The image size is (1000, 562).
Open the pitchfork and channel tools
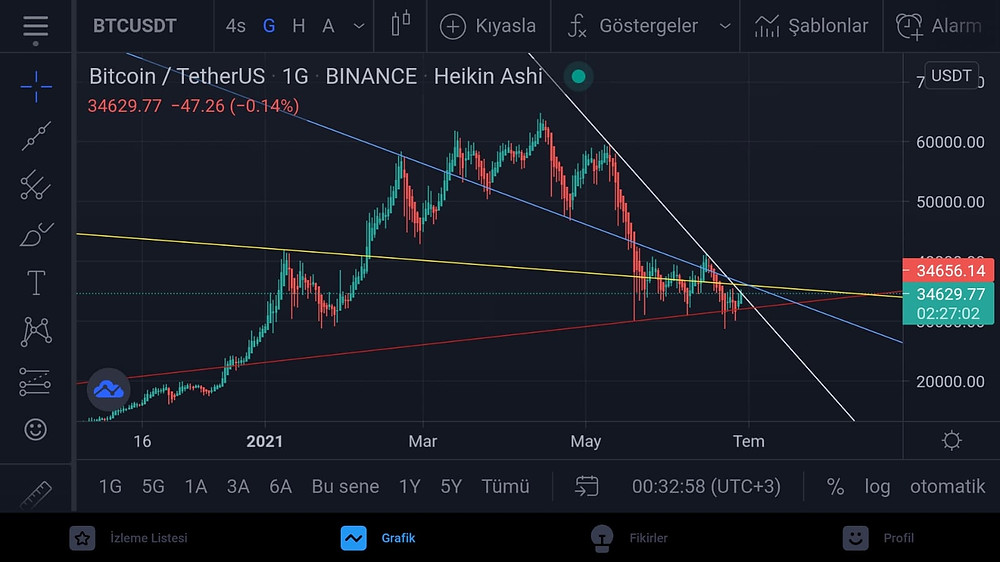tap(36, 186)
